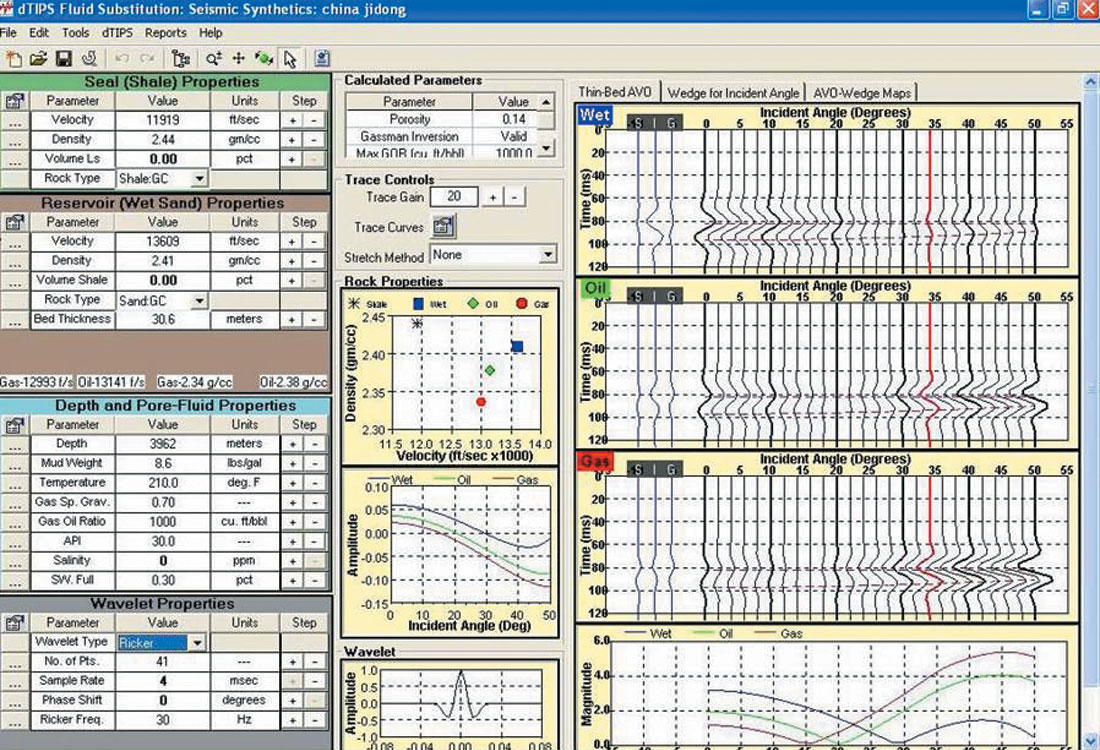Viewport: 1100px width, 750px height.
Task: Click Depth and Pore-Fluid table header icon
Action: point(15,425)
